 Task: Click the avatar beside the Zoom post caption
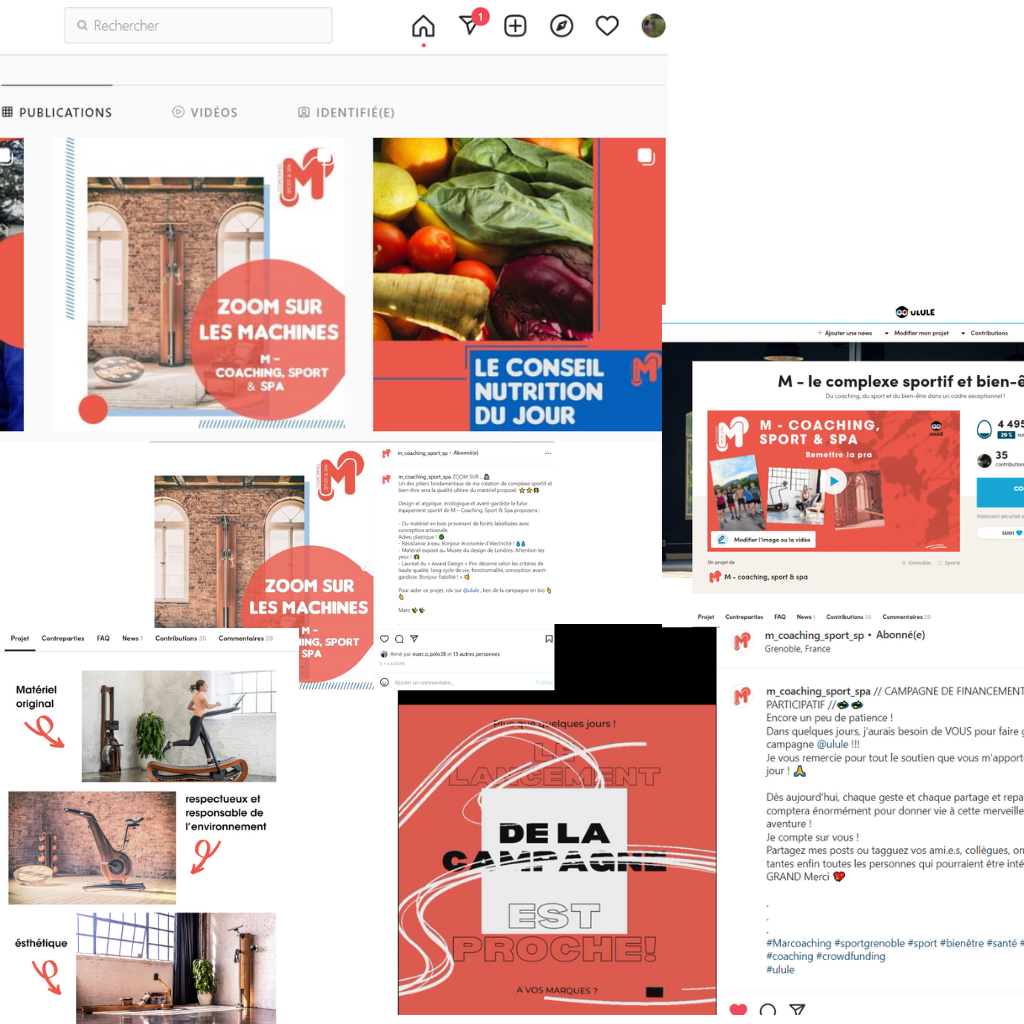click(386, 479)
